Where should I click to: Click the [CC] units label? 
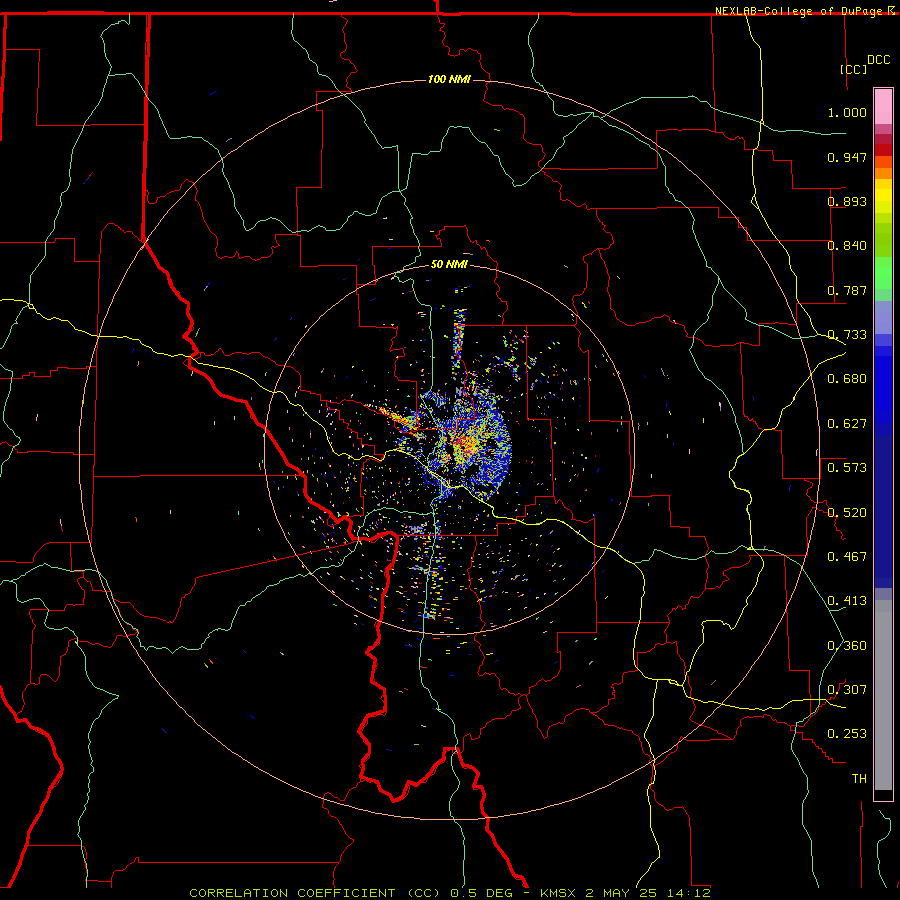pos(854,69)
